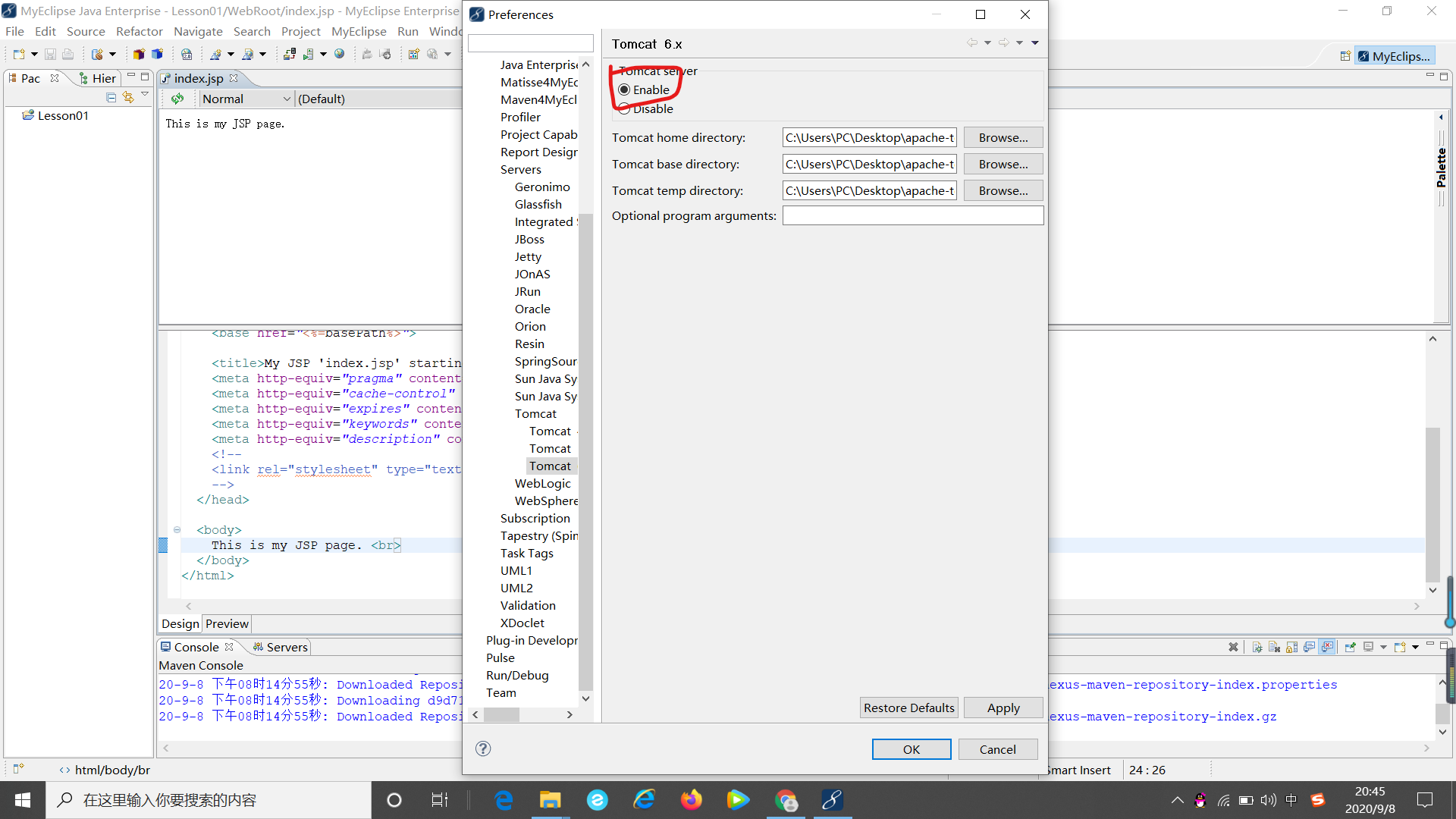Click the Save icon in the toolbar
Image resolution: width=1456 pixels, height=819 pixels.
(50, 54)
